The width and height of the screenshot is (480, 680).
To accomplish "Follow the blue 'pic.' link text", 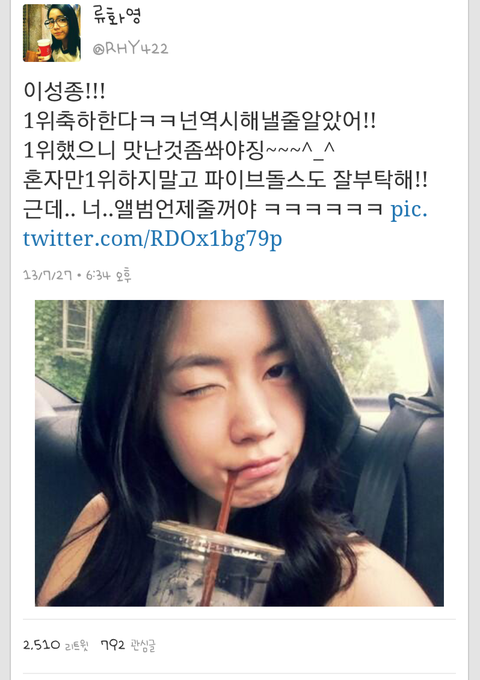I will tap(409, 209).
